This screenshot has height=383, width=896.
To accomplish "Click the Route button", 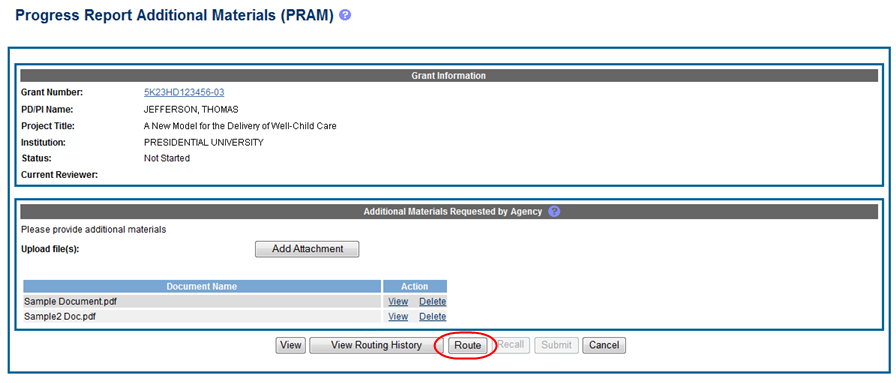I will (467, 345).
